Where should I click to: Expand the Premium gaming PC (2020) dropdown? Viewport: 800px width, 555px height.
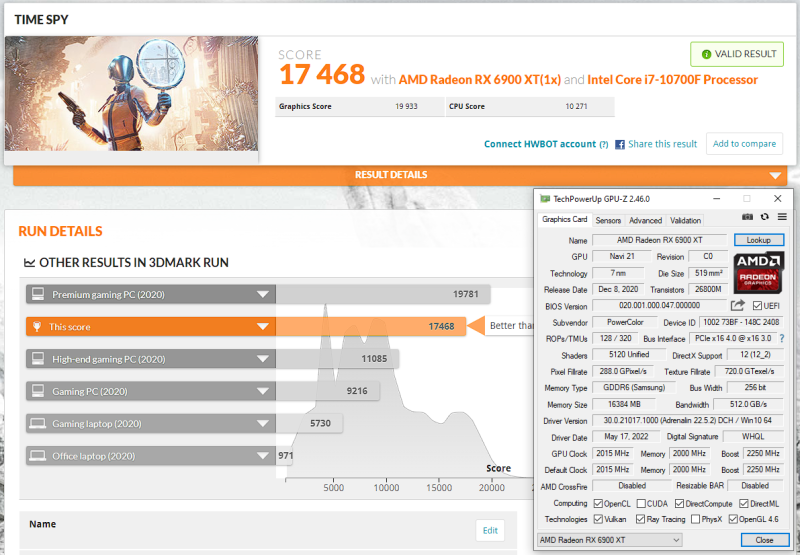point(262,294)
